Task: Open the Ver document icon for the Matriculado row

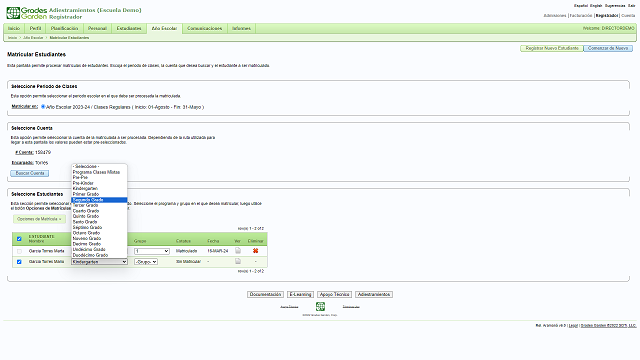Action: pyautogui.click(x=238, y=251)
